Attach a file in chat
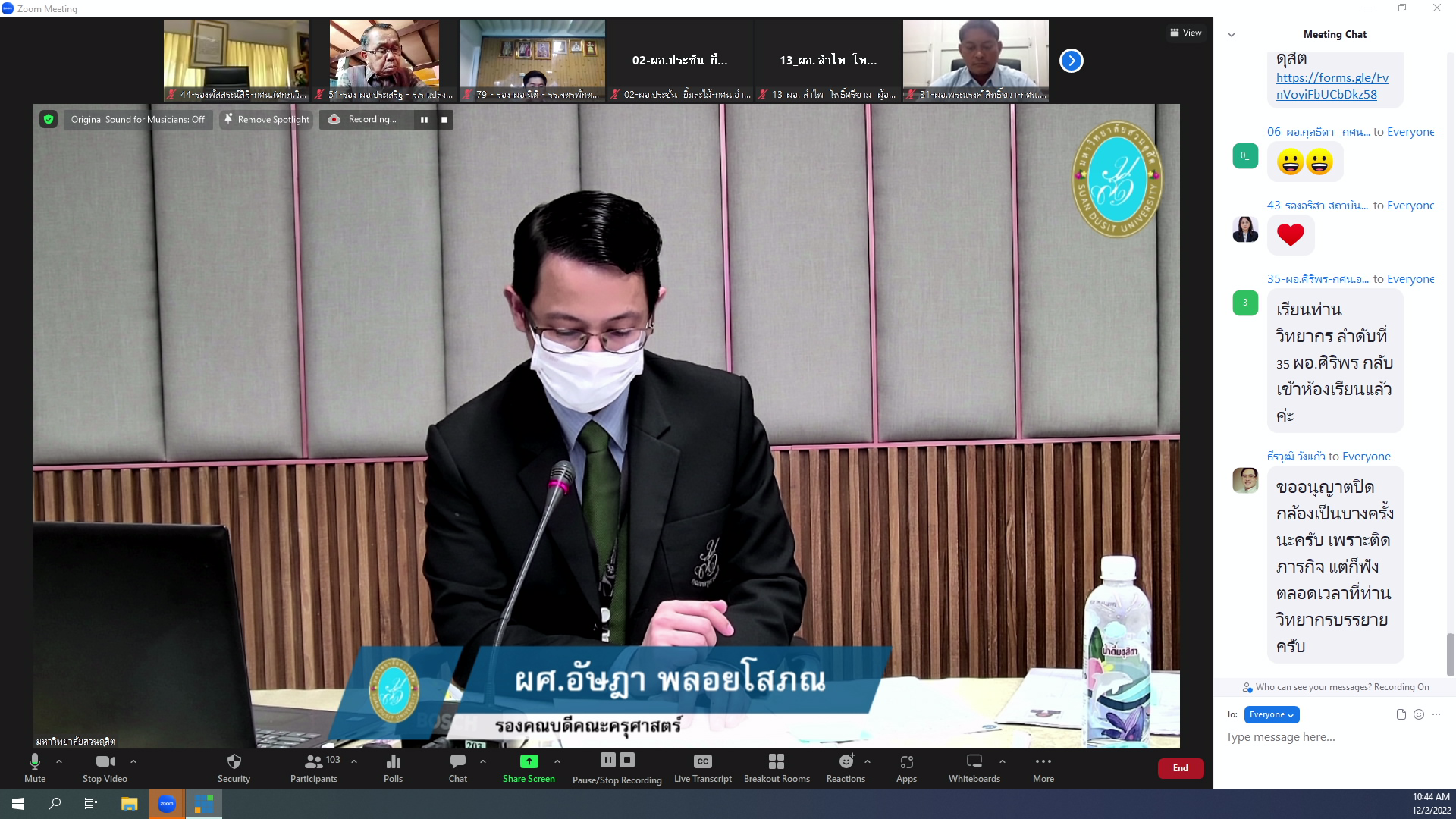 (x=1401, y=714)
